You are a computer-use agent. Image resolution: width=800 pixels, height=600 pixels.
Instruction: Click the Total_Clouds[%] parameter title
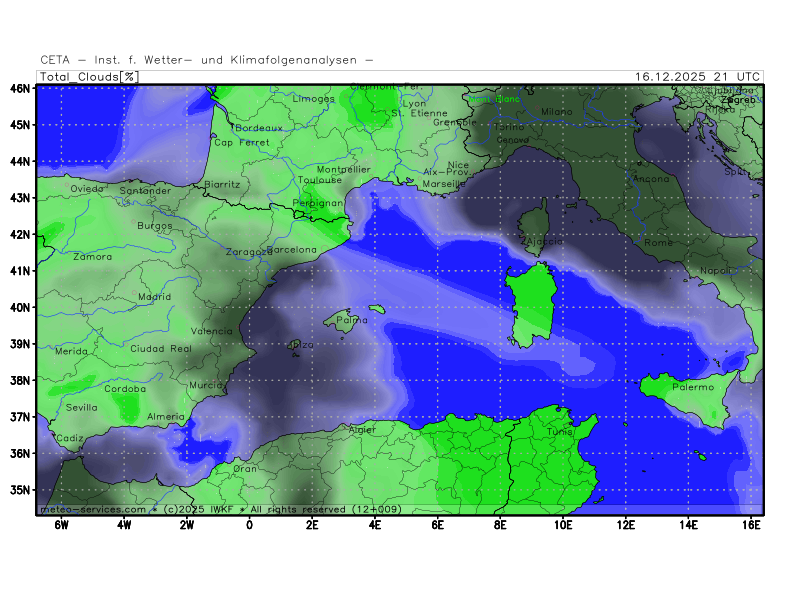[89, 77]
